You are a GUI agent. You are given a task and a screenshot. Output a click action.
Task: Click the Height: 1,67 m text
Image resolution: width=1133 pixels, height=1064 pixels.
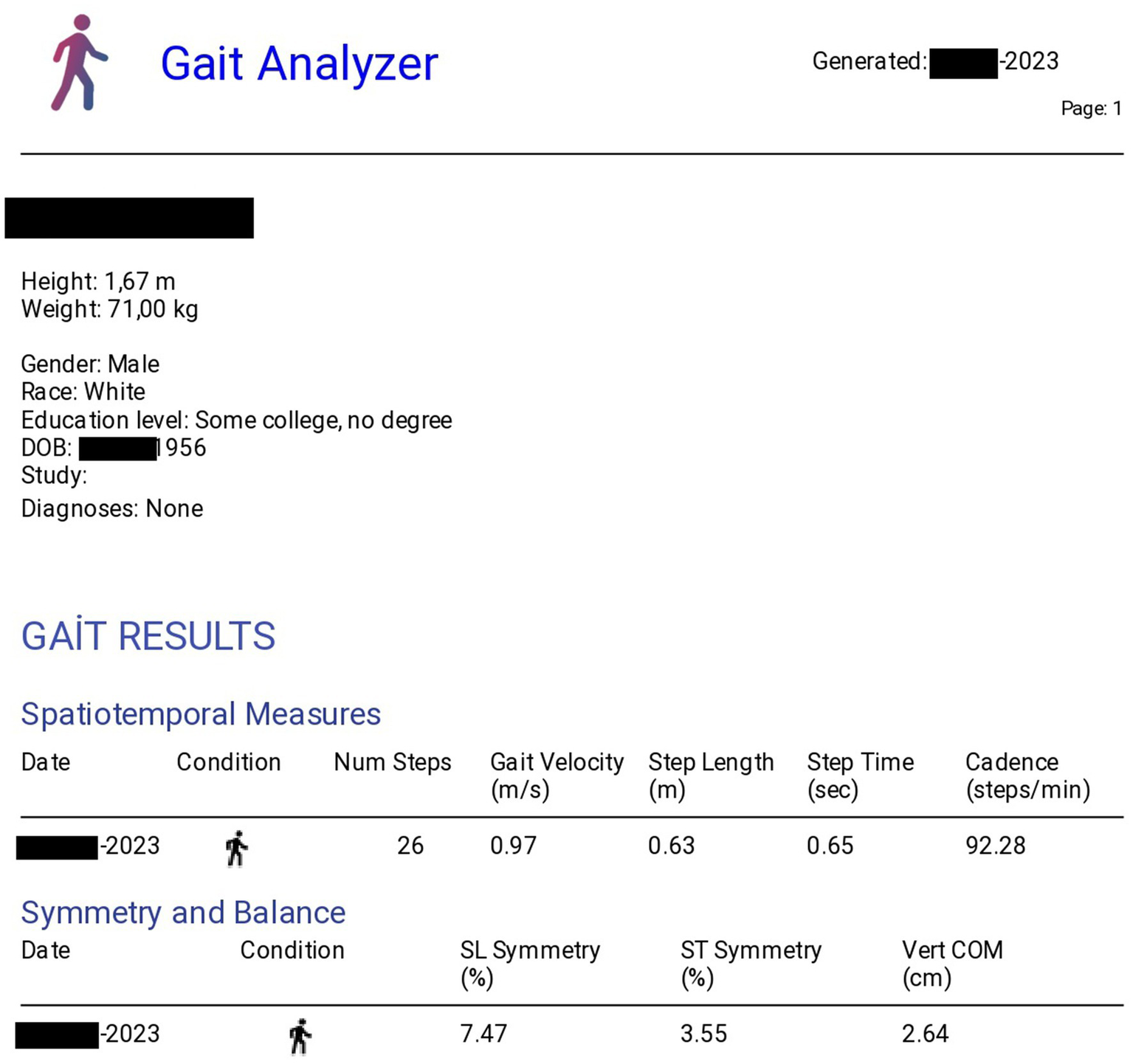click(x=98, y=281)
